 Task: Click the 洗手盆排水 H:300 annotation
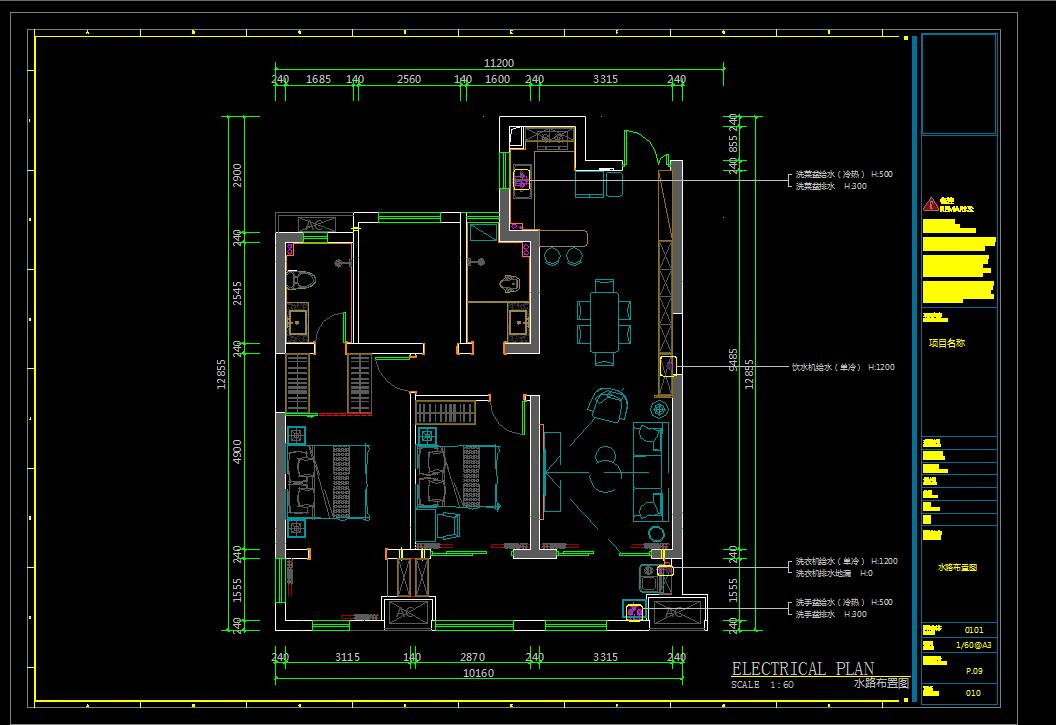pyautogui.click(x=831, y=615)
